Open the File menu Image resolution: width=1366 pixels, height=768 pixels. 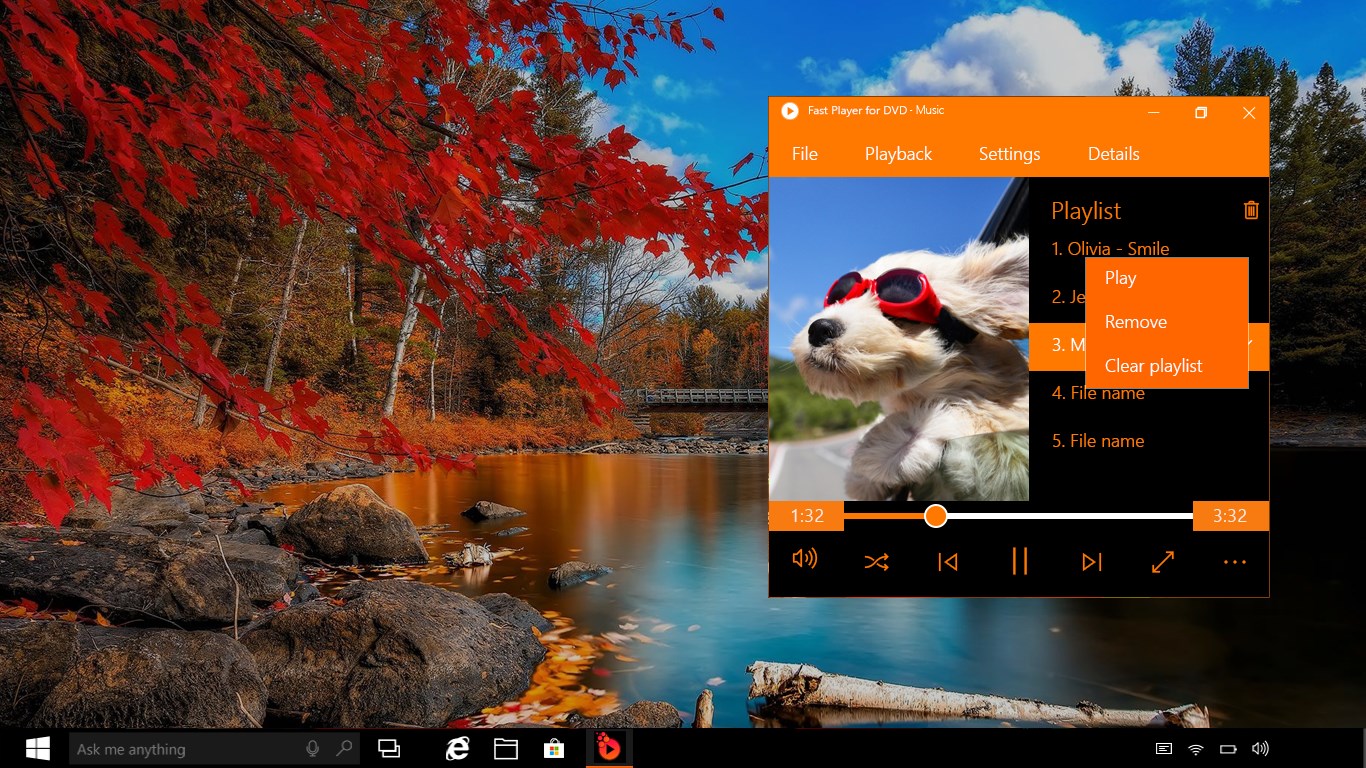[804, 154]
